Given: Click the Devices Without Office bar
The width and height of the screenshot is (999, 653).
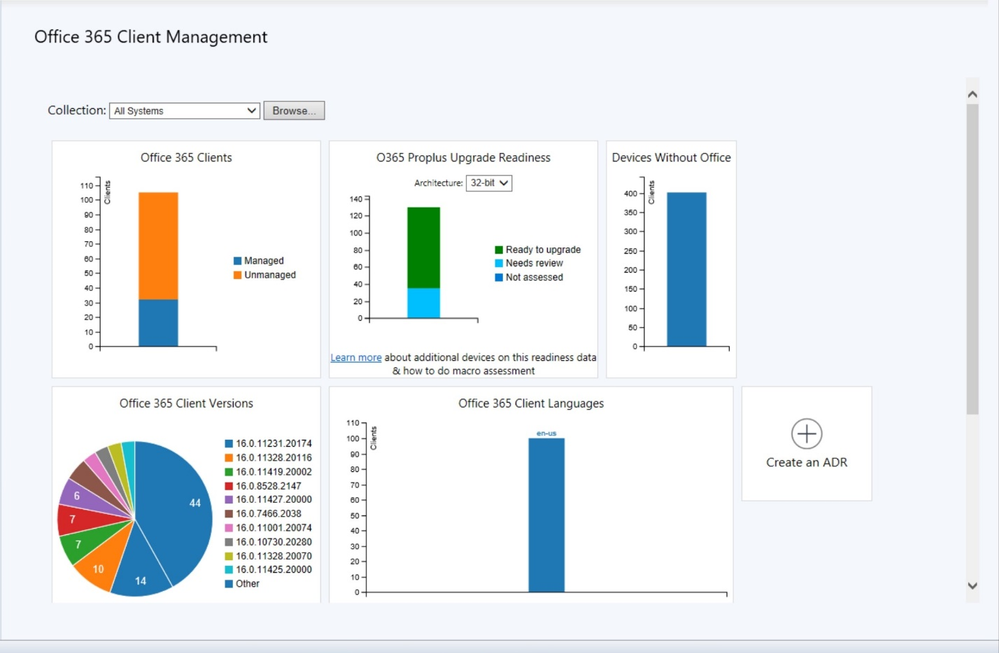Looking at the screenshot, I should coord(687,269).
